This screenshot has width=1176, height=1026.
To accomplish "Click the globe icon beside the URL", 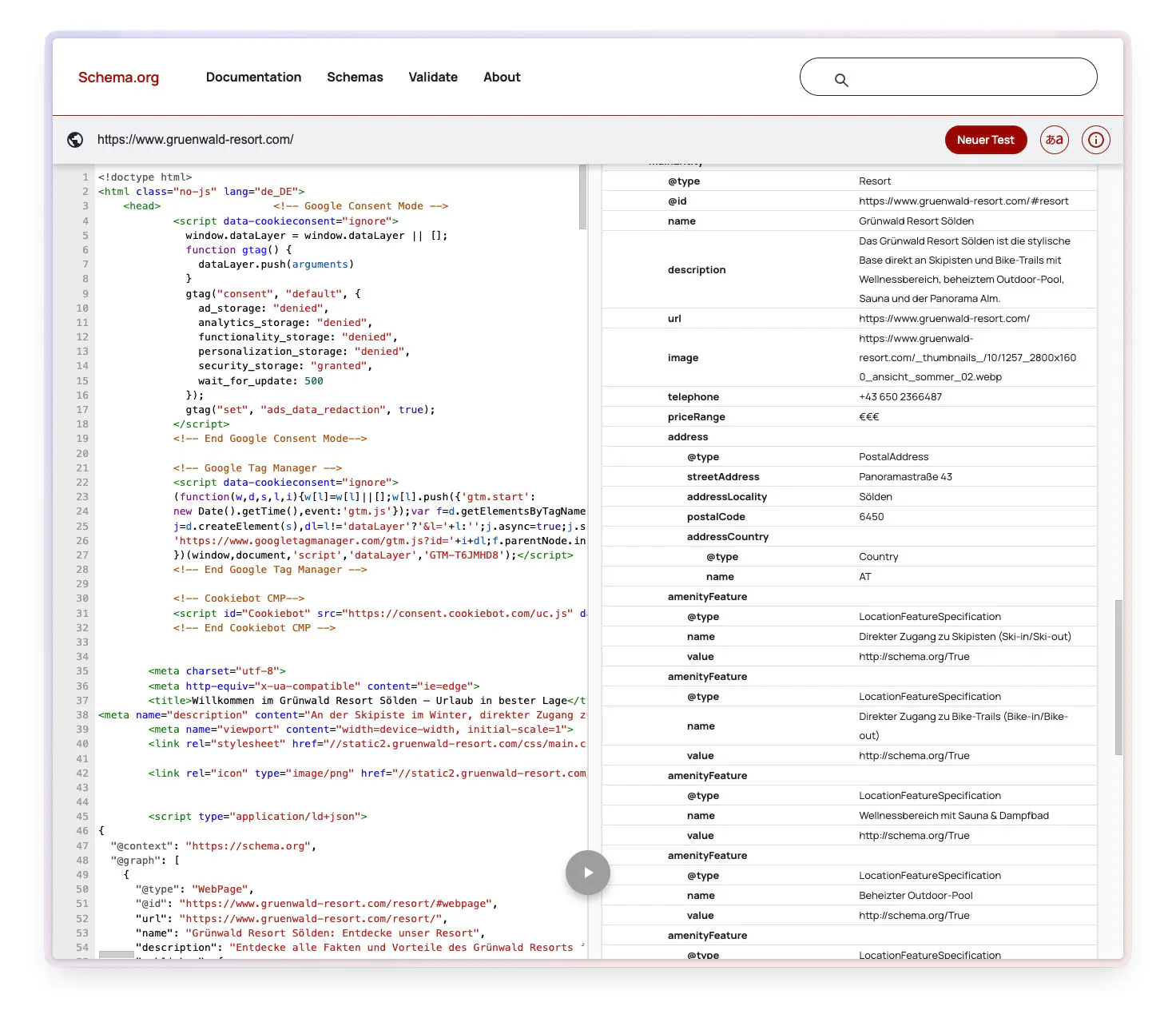I will [75, 140].
